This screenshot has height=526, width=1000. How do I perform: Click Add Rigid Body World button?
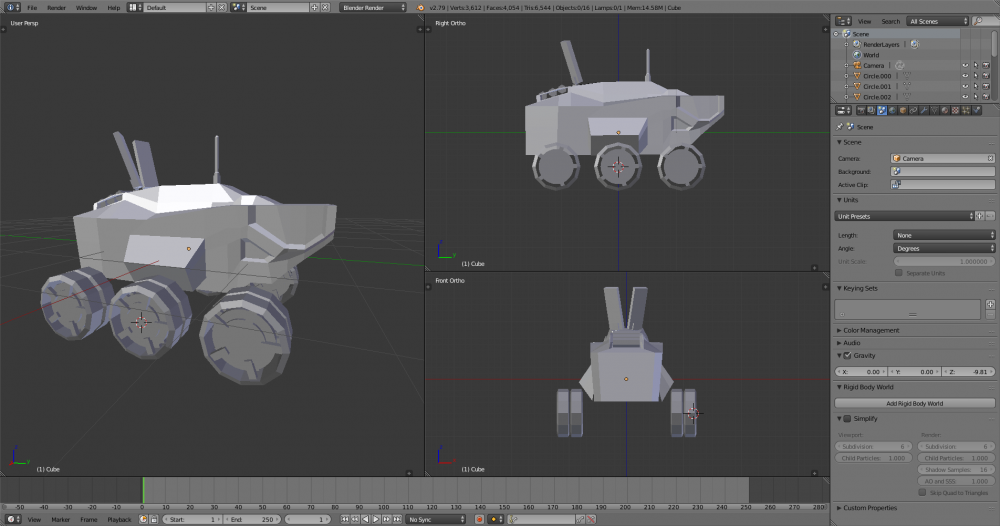pyautogui.click(x=915, y=404)
